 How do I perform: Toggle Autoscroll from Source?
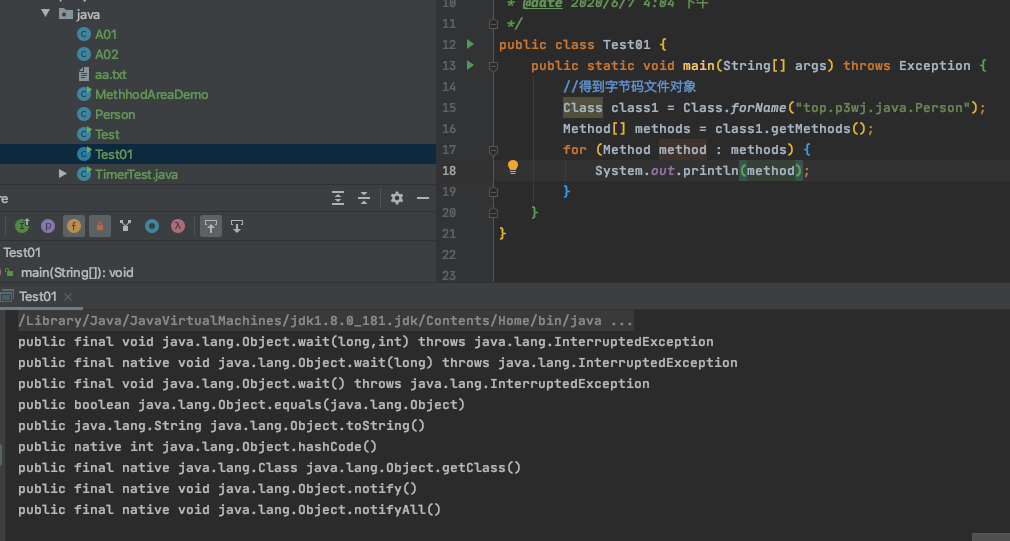click(237, 226)
